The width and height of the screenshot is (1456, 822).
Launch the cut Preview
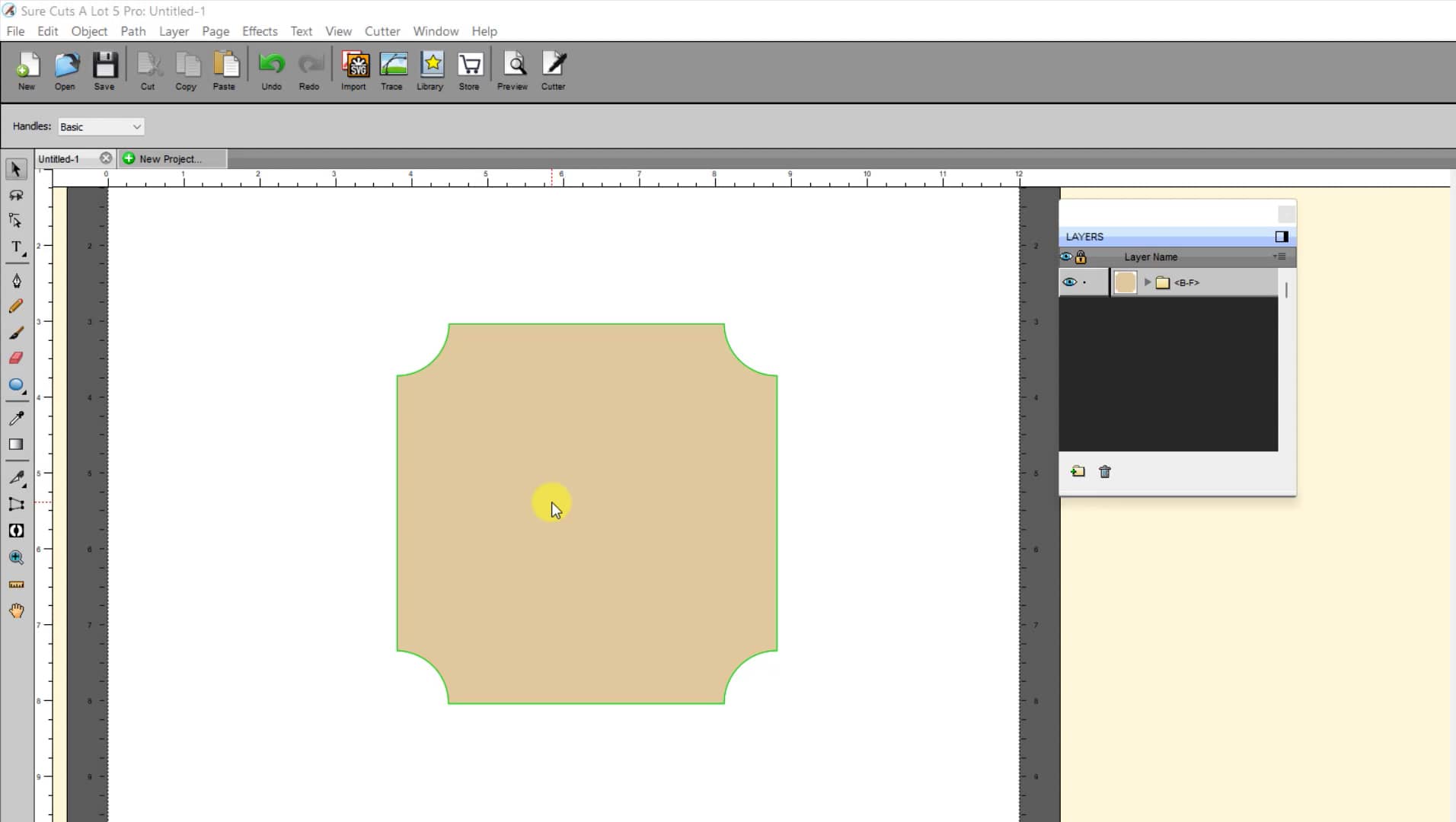point(512,68)
